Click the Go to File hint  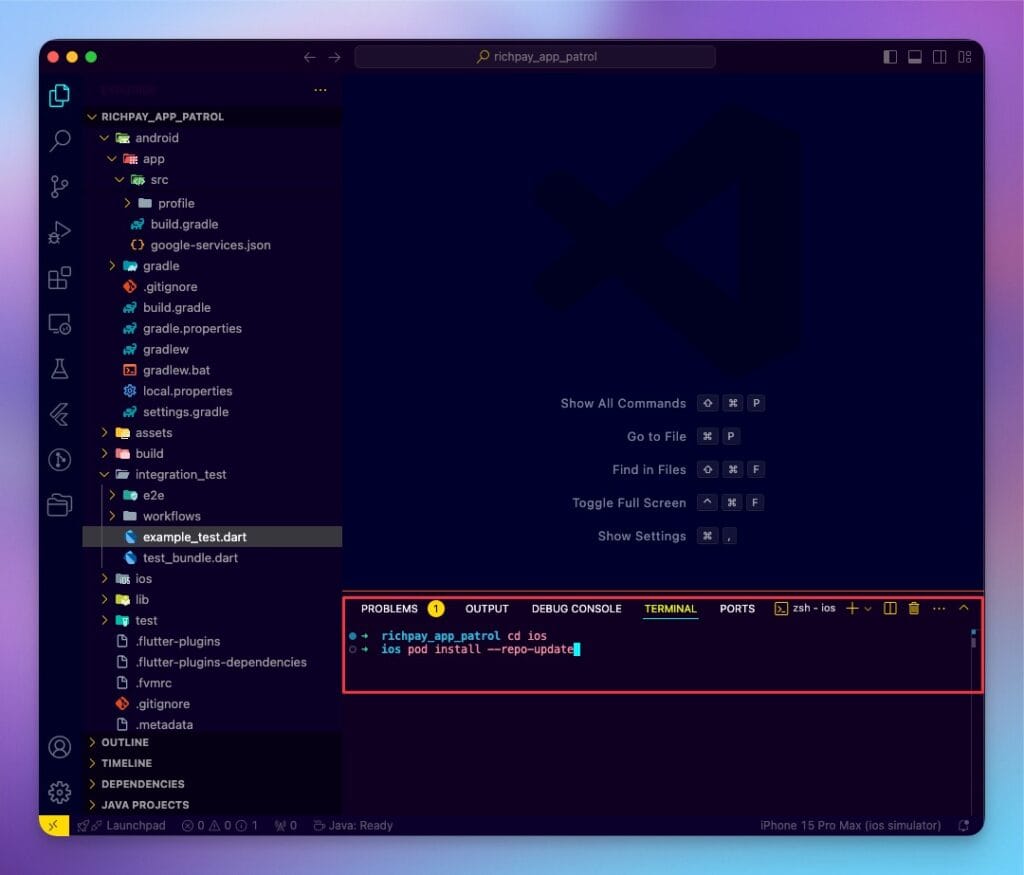coord(656,437)
